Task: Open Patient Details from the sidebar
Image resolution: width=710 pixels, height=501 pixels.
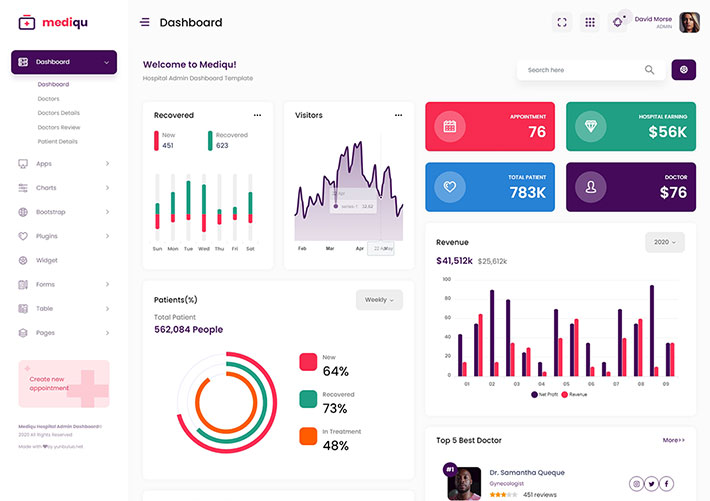Action: point(57,141)
